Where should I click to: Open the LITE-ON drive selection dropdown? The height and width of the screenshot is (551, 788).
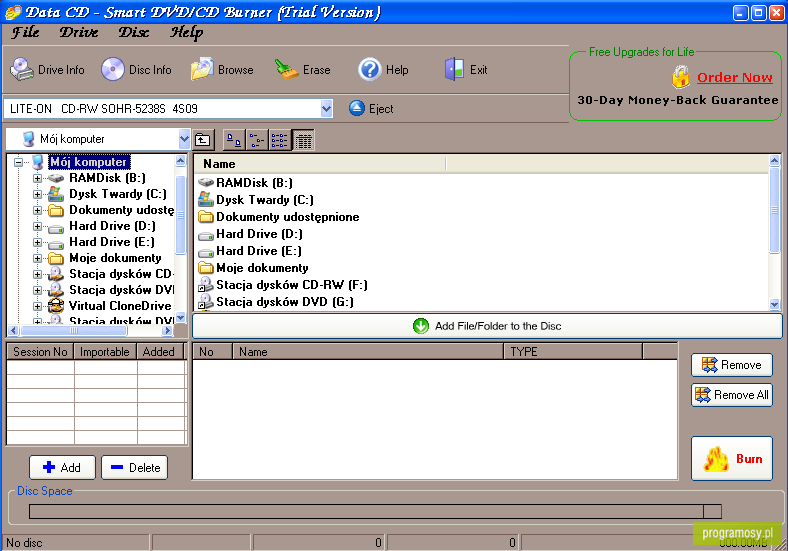327,109
